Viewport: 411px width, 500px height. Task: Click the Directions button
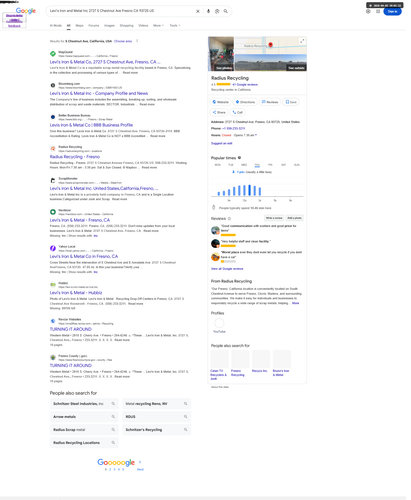click(x=245, y=102)
